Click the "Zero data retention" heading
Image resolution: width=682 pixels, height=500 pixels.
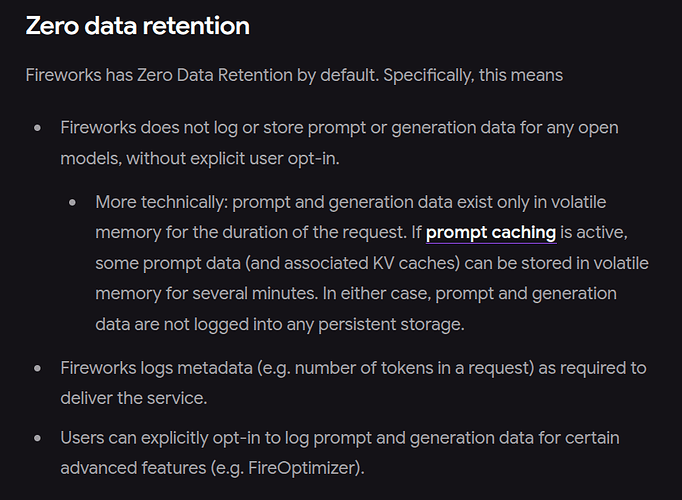(x=137, y=26)
